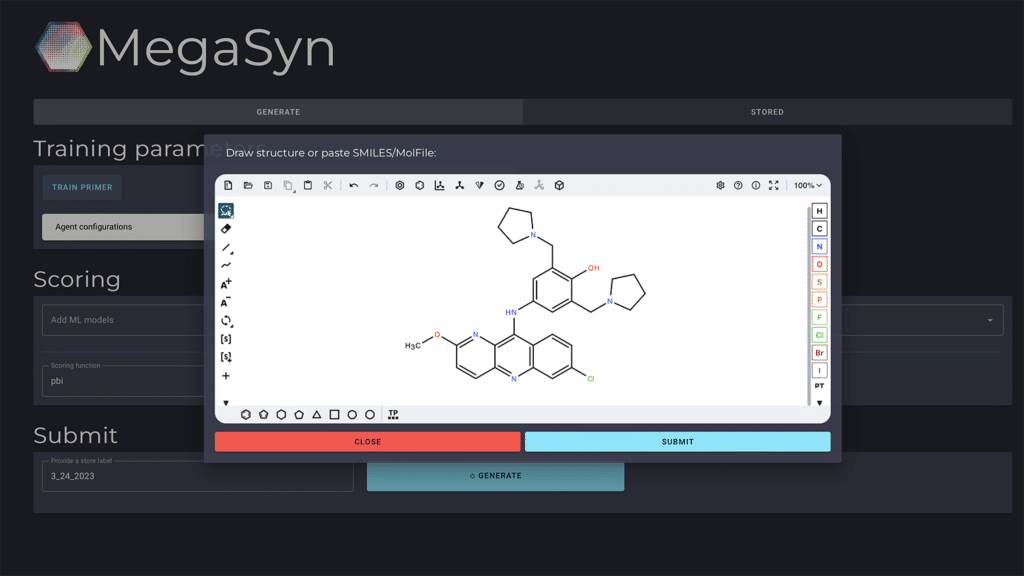This screenshot has width=1024, height=576.
Task: Select Carbon atom button C
Action: point(820,229)
